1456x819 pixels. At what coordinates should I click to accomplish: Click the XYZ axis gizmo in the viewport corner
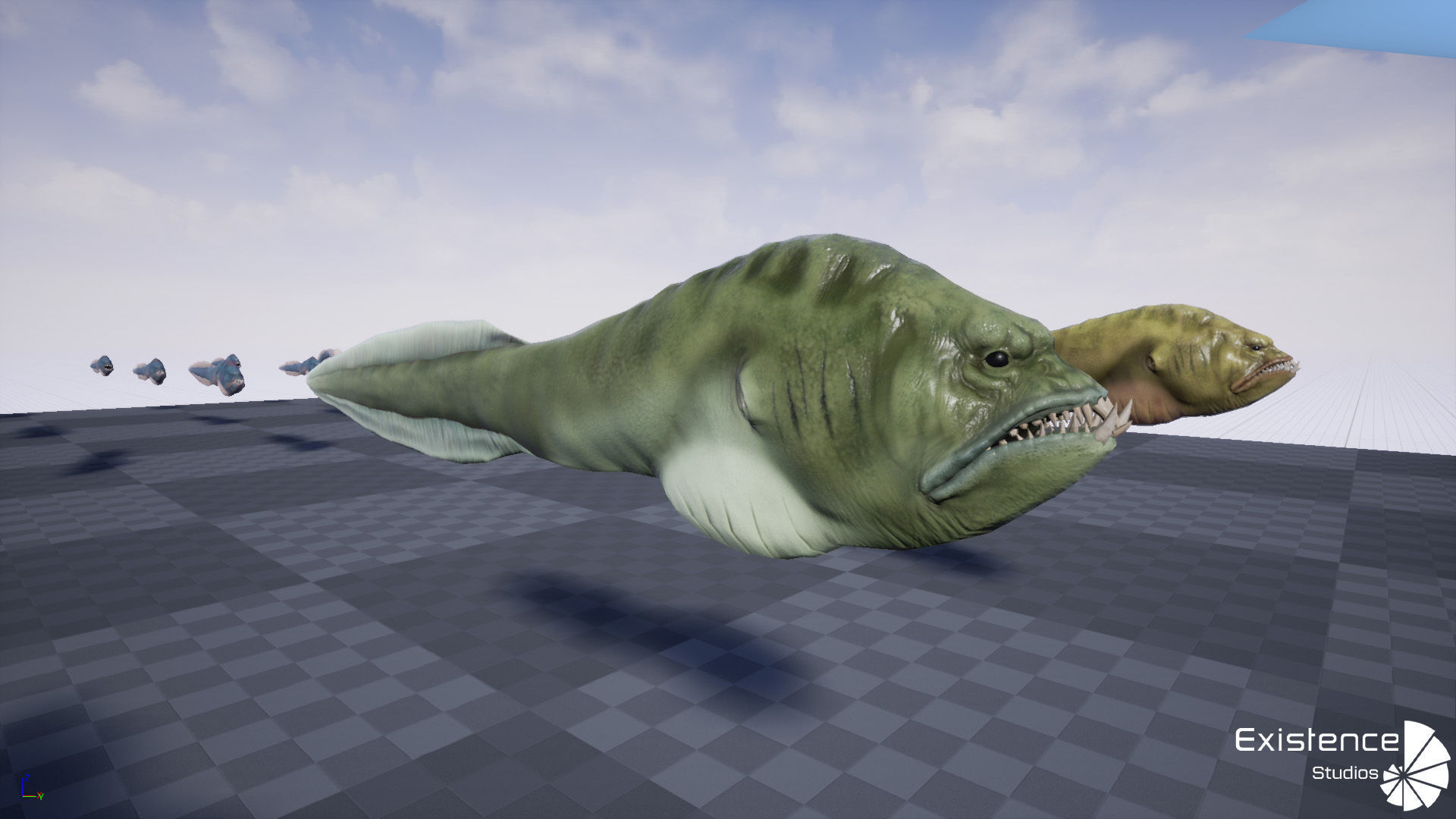click(x=33, y=789)
